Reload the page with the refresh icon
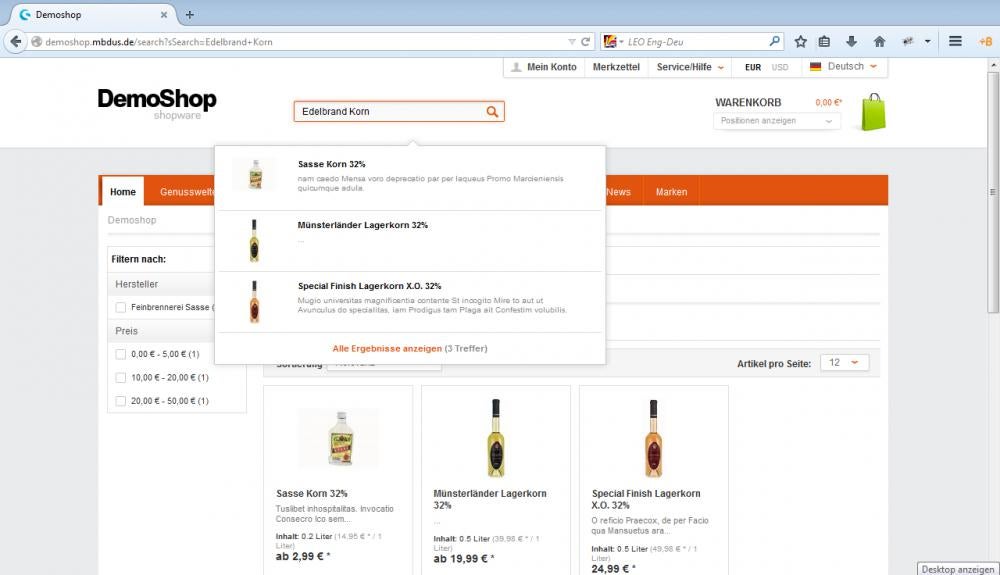 tap(585, 42)
